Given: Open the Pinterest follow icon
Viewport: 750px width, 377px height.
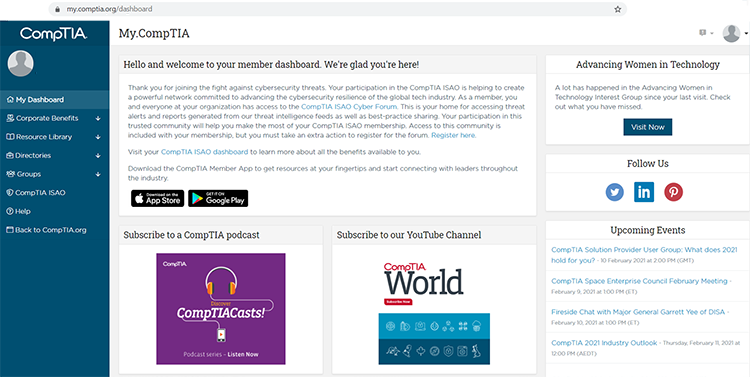Looking at the screenshot, I should 673,192.
